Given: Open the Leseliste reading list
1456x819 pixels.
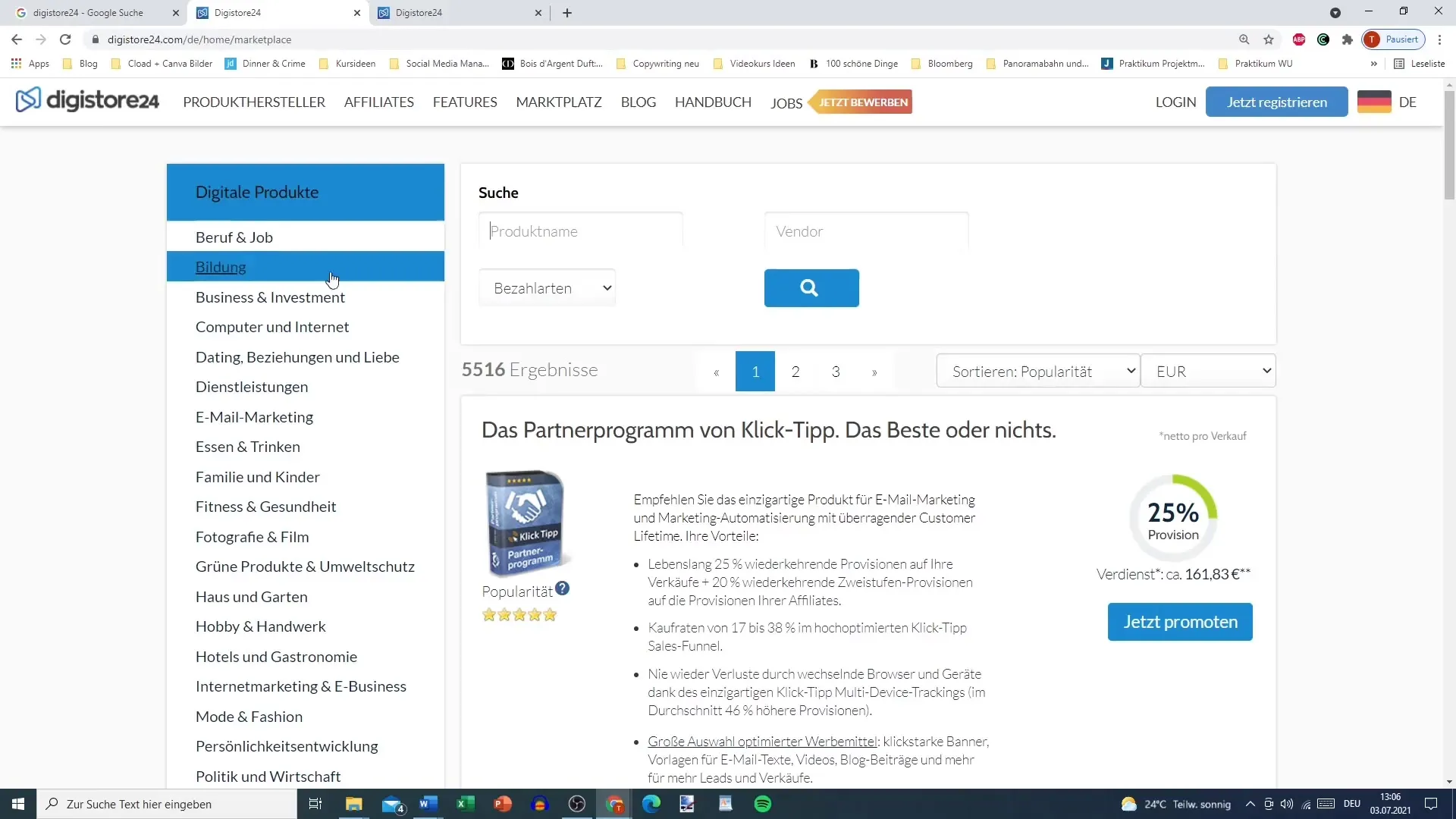Looking at the screenshot, I should coord(1420,64).
